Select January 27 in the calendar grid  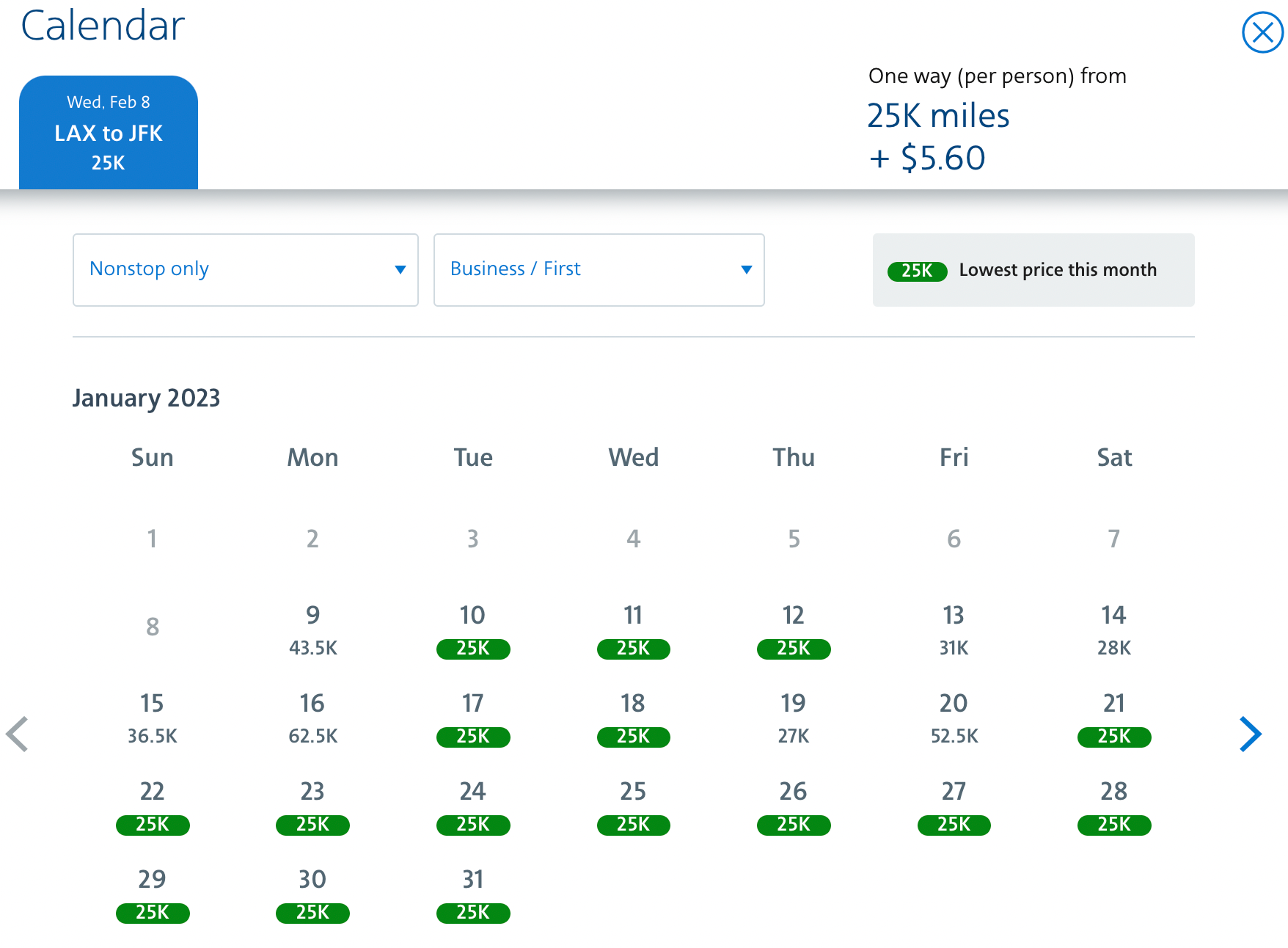coord(953,825)
